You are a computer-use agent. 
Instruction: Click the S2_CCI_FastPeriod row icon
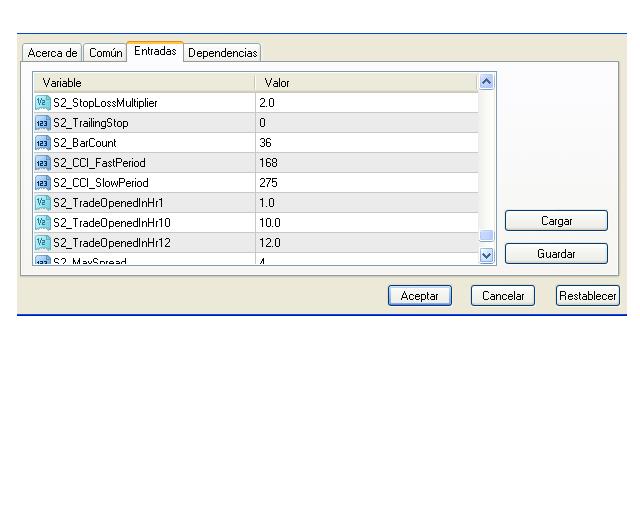[x=42, y=163]
